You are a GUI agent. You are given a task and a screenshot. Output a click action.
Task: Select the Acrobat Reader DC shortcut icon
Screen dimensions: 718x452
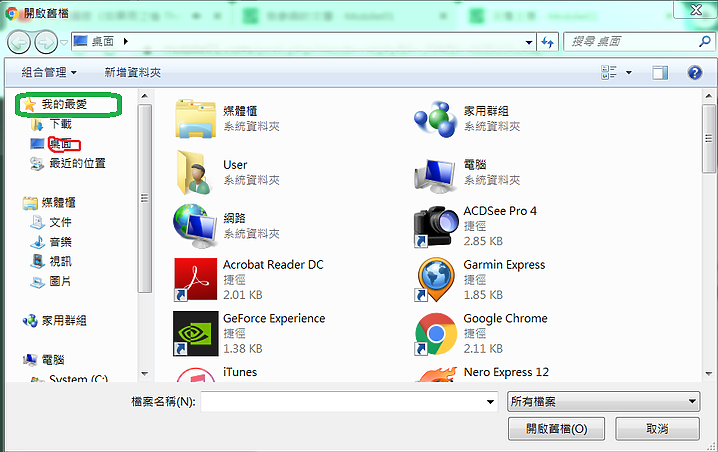[196, 280]
